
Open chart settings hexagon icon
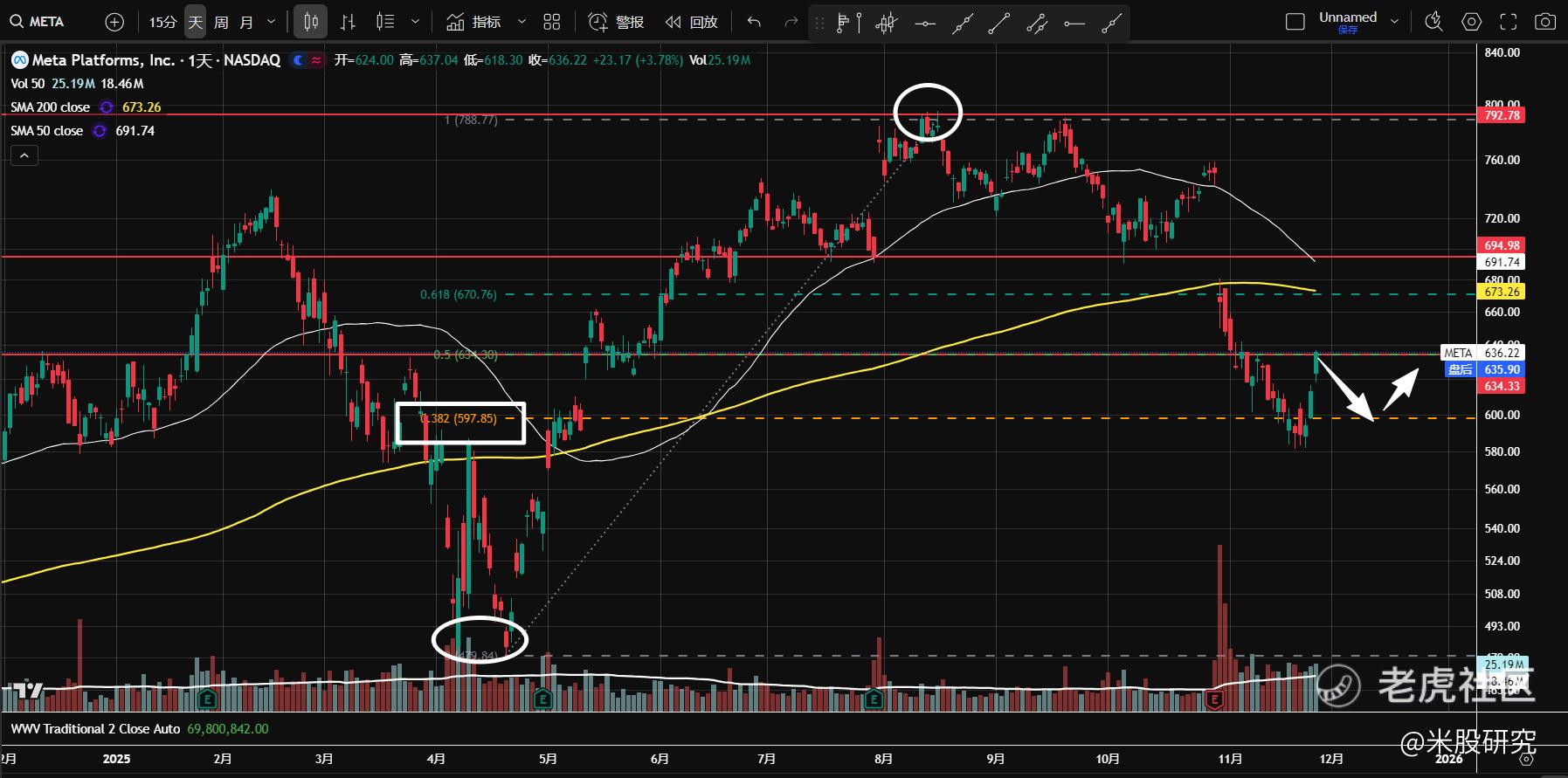pyautogui.click(x=1472, y=22)
